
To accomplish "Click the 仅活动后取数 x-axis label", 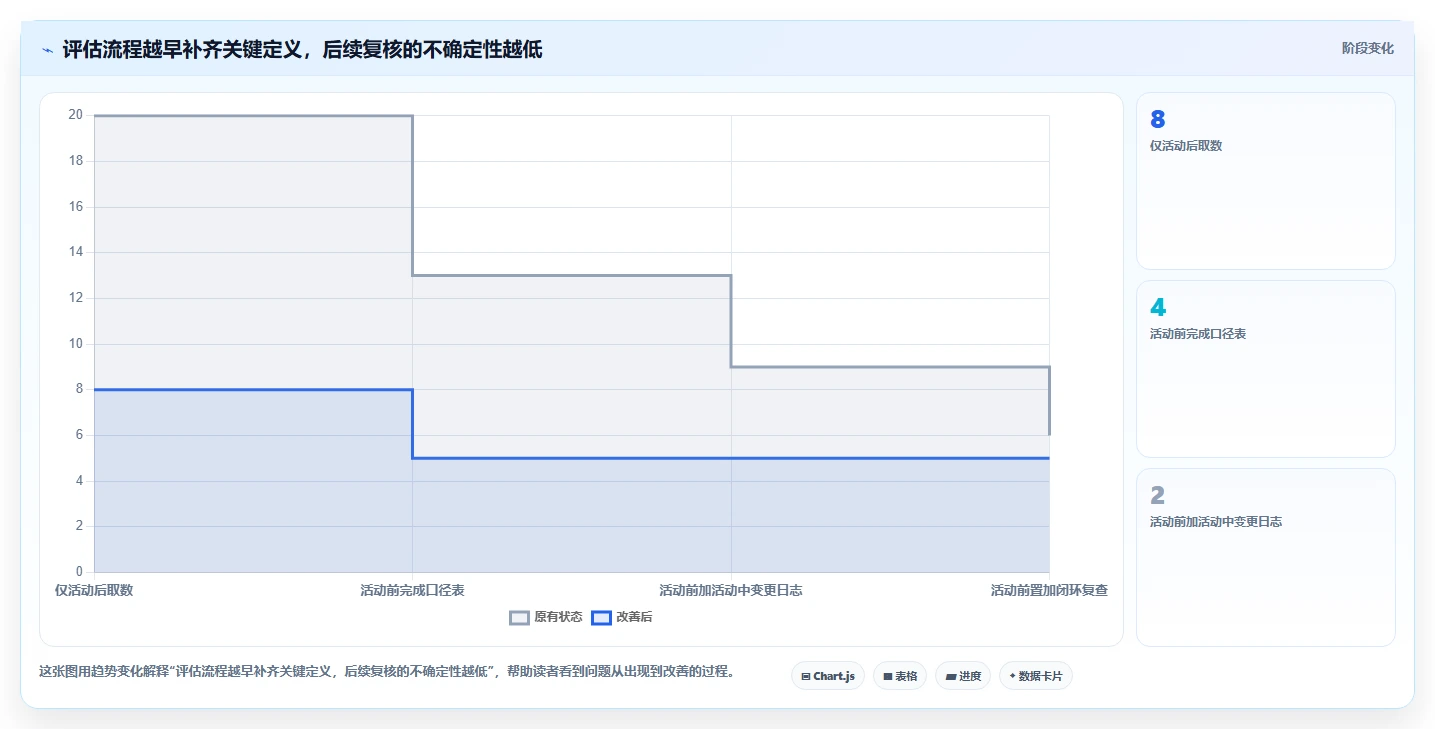I will point(94,591).
